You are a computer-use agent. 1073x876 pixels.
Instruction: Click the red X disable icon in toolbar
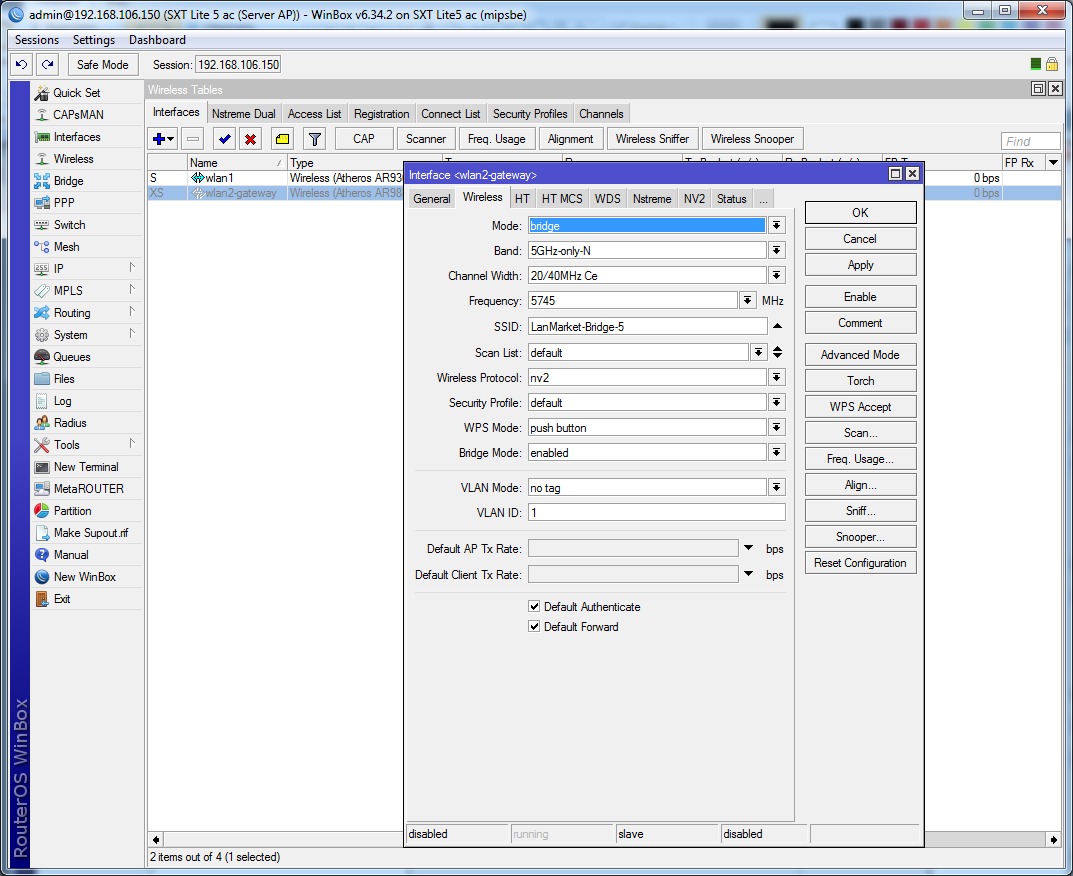coord(250,139)
